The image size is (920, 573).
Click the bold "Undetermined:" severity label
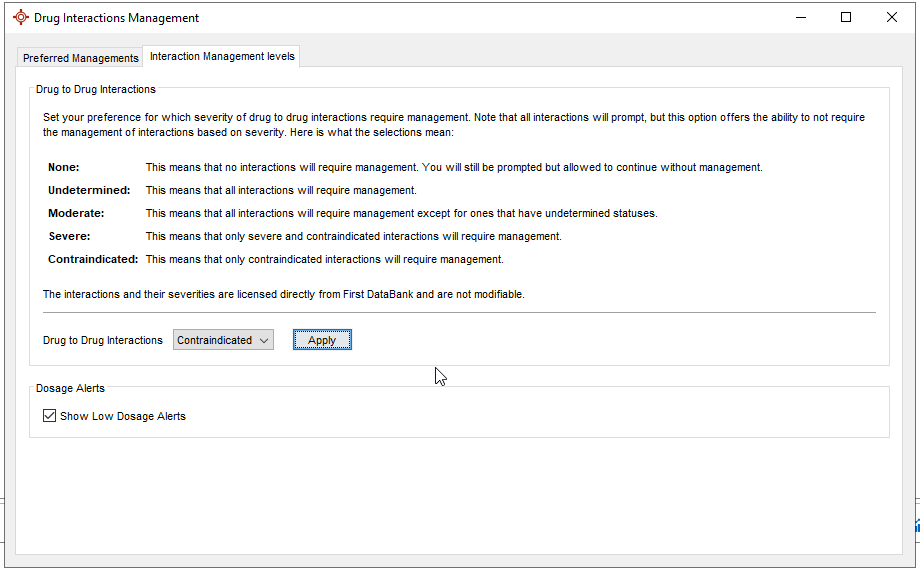(89, 190)
